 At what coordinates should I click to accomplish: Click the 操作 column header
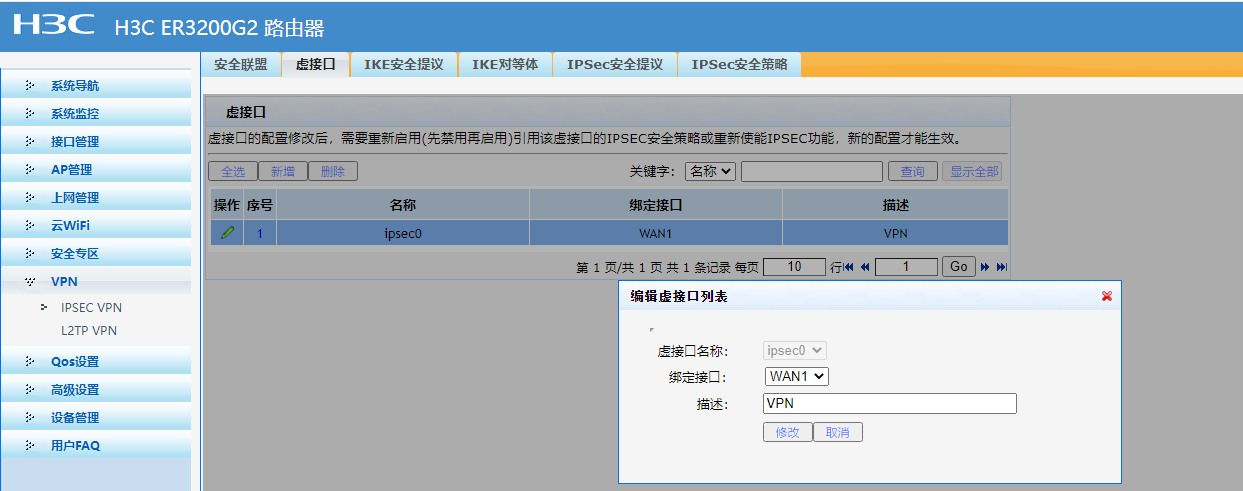coord(227,205)
